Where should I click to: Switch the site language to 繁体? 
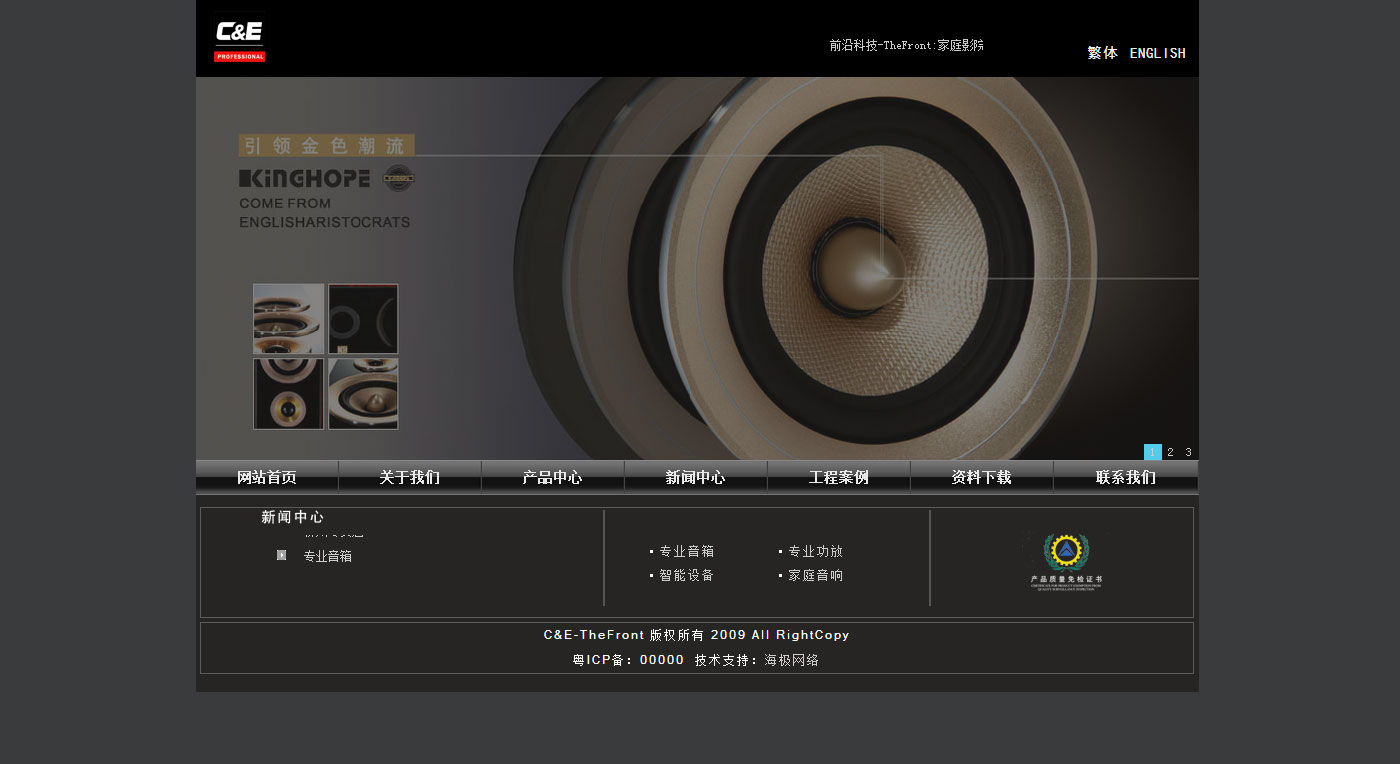click(x=1103, y=53)
